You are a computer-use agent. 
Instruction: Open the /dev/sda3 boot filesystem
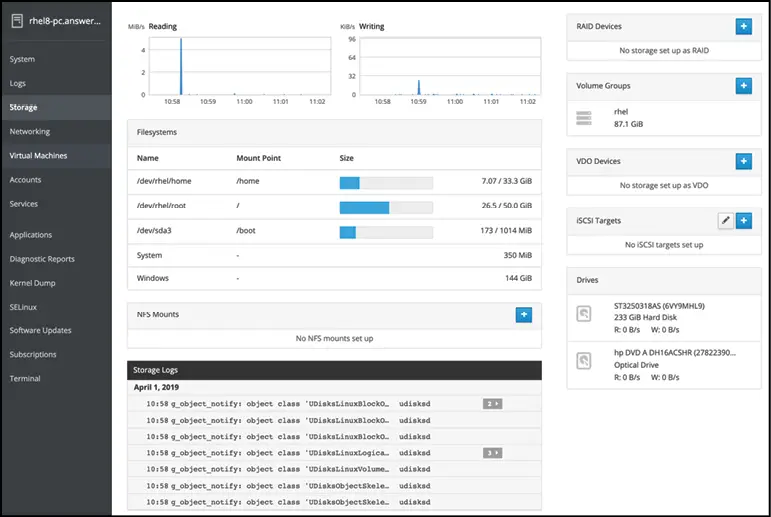[333, 232]
